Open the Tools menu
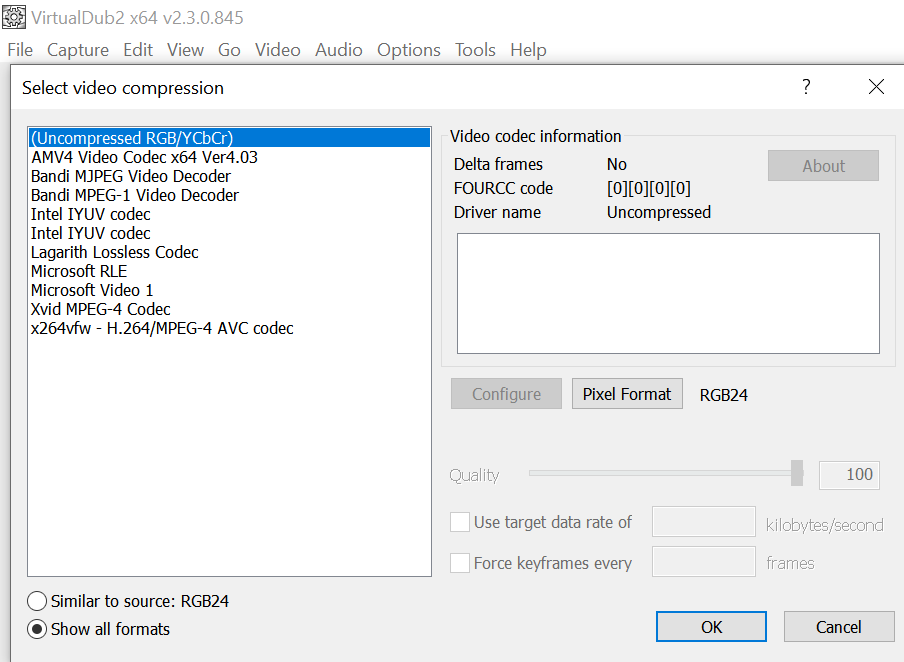The image size is (904, 662). coord(475,50)
